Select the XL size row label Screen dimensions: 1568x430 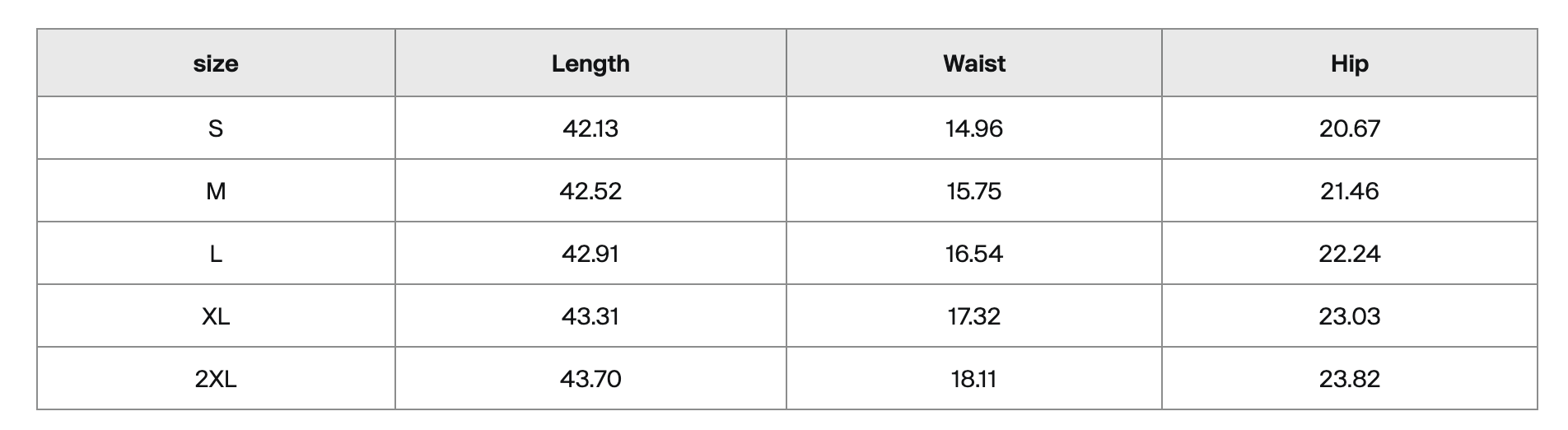(216, 316)
